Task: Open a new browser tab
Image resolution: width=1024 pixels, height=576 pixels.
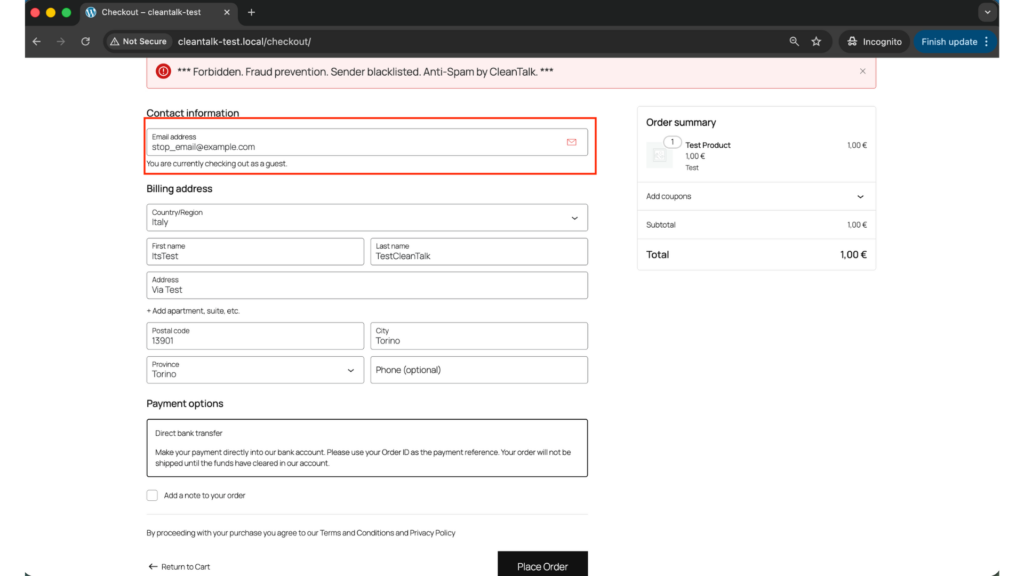Action: pyautogui.click(x=250, y=12)
